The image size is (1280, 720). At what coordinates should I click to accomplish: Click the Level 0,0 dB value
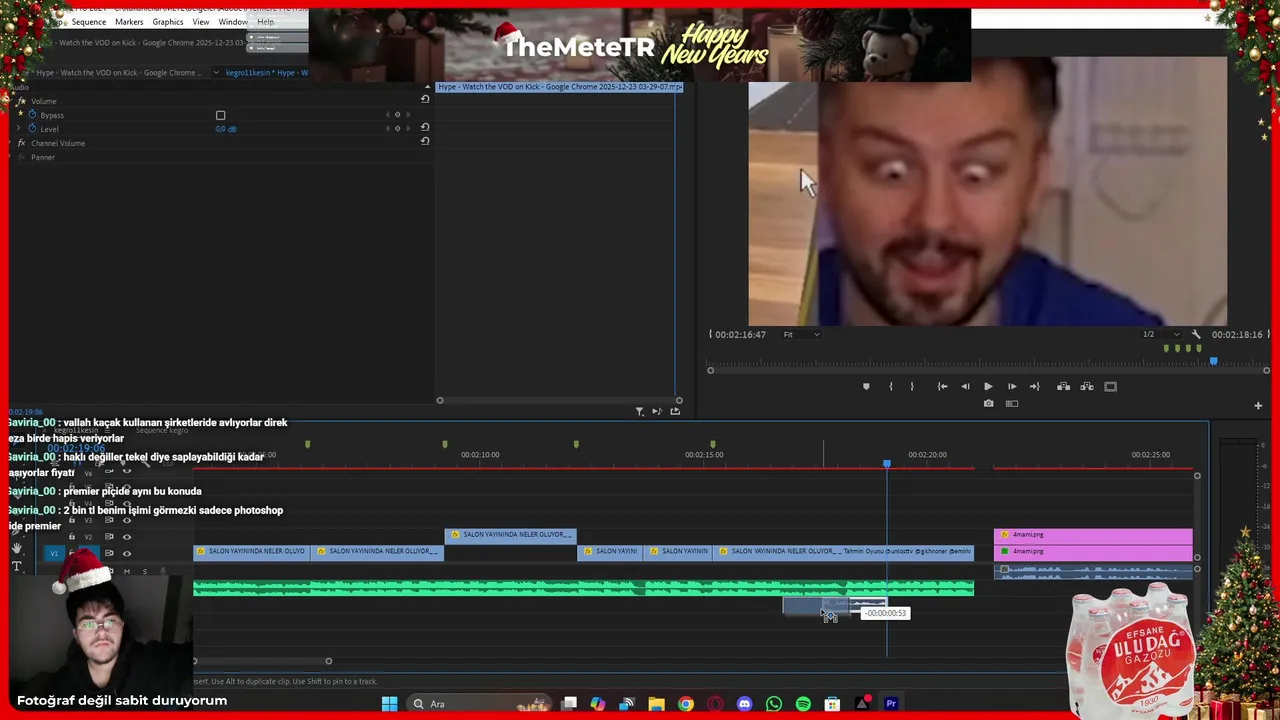pos(226,129)
